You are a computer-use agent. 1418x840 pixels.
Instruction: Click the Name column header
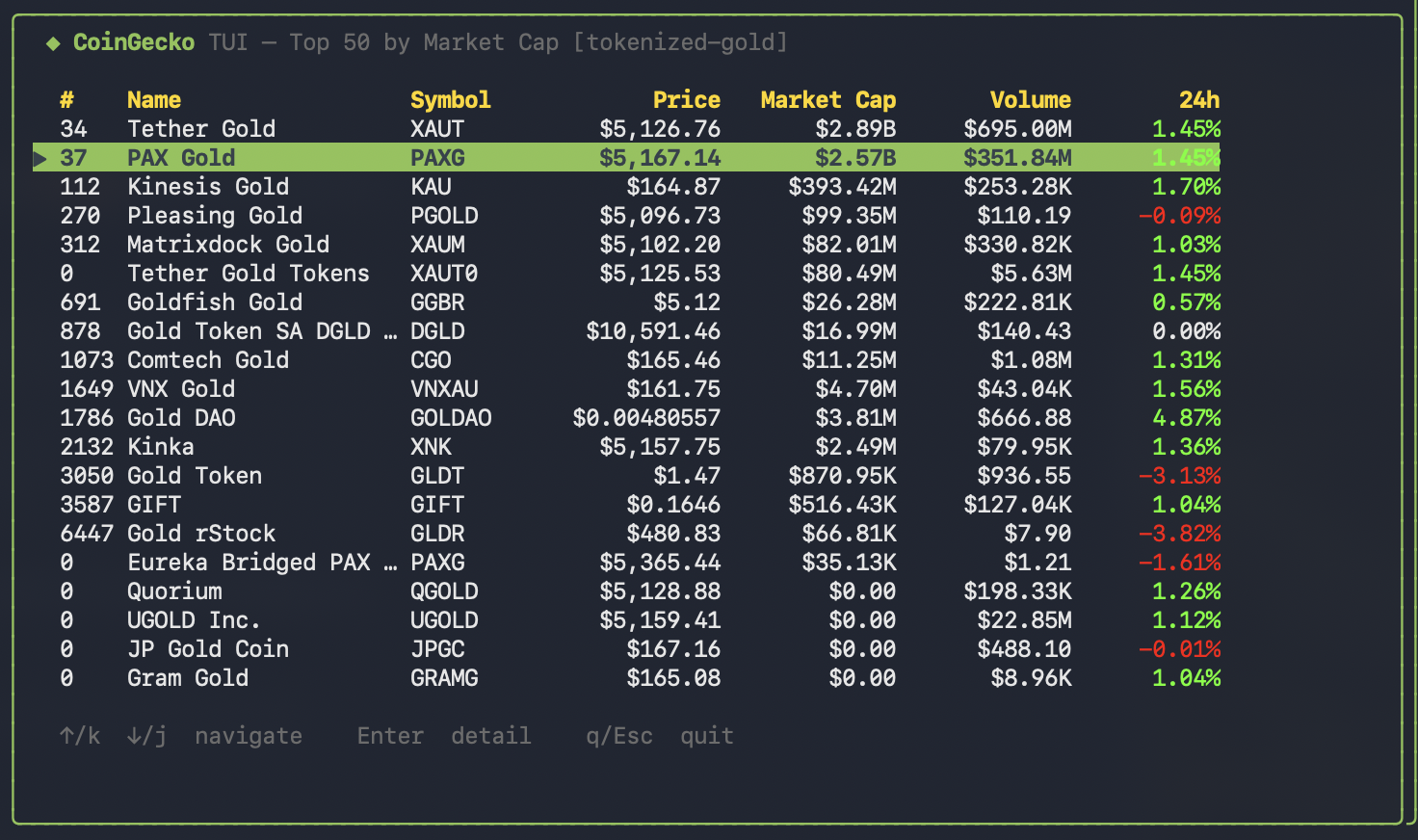click(x=154, y=100)
